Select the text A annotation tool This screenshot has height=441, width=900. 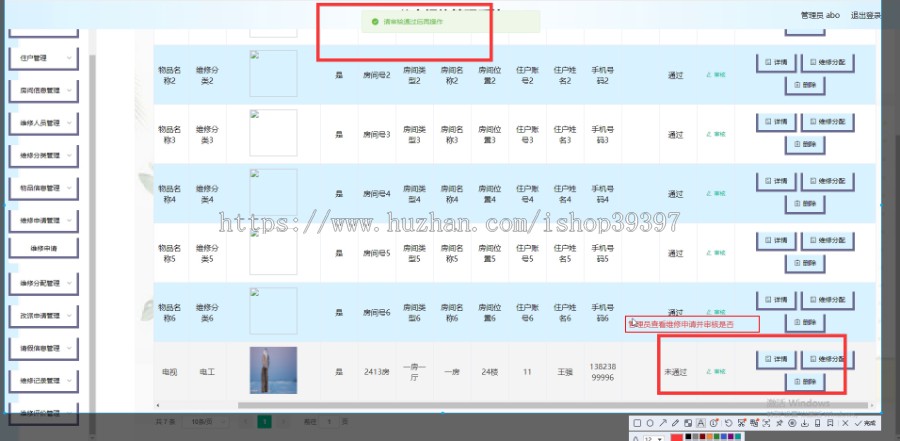[701, 423]
